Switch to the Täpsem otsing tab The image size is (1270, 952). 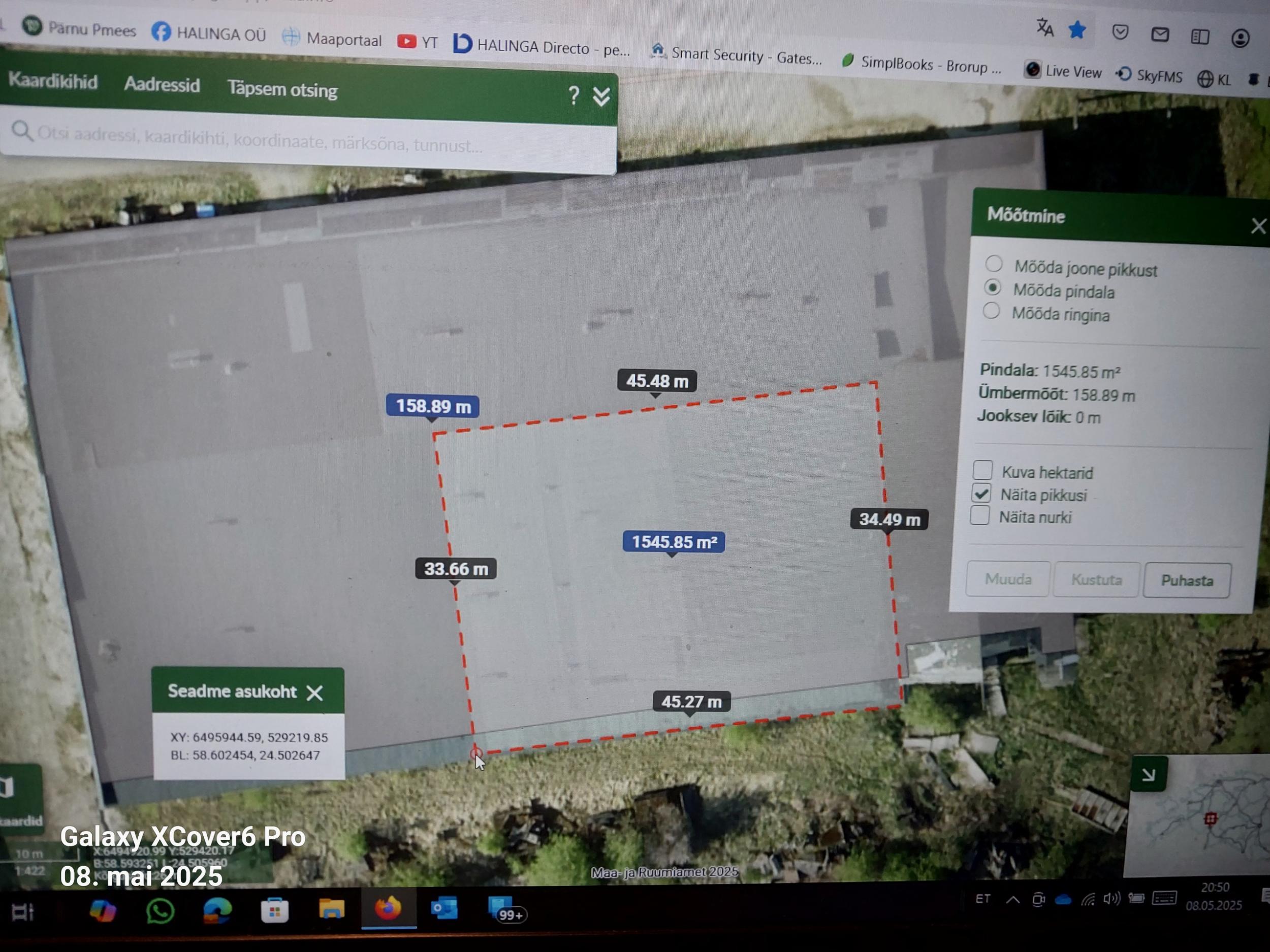tap(282, 89)
